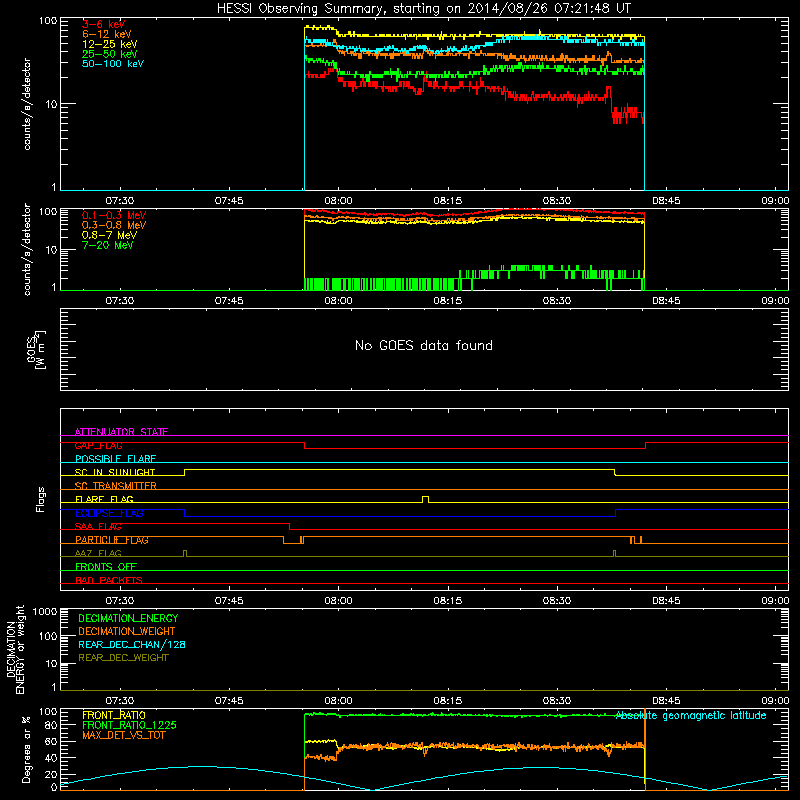The image size is (800, 800).
Task: Select the SAA_FLAG label
Action: click(x=98, y=527)
